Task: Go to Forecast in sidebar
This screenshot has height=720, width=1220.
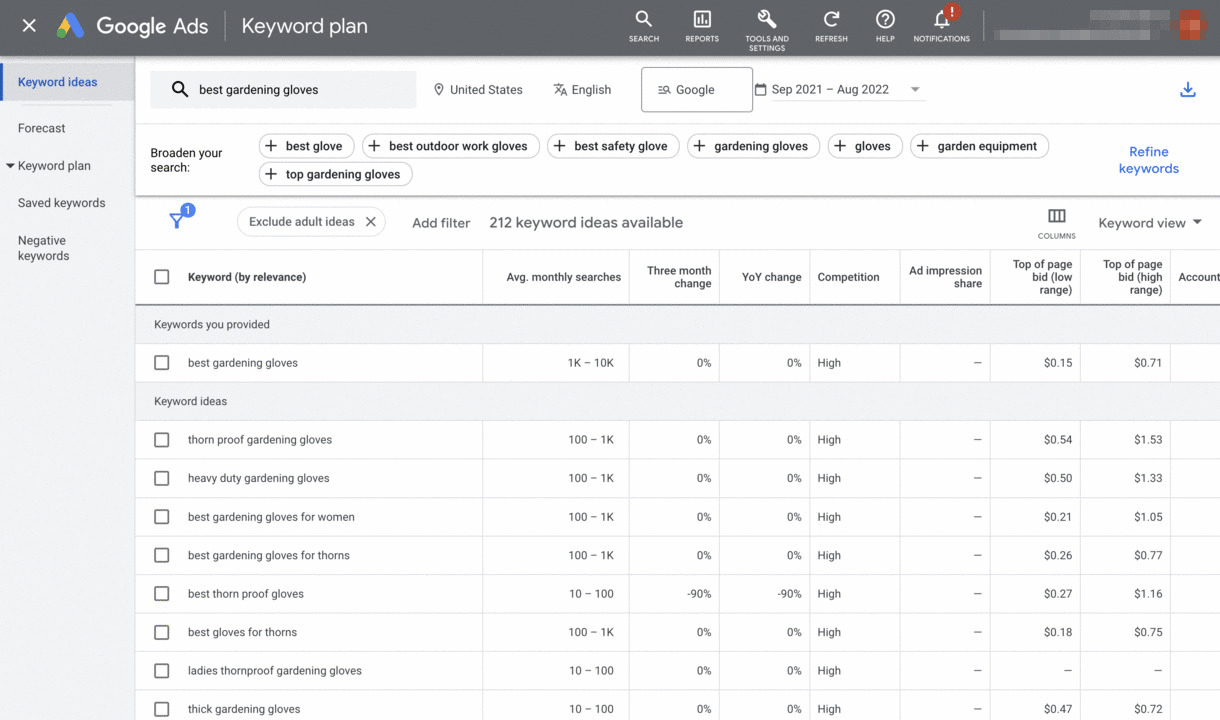Action: point(42,128)
